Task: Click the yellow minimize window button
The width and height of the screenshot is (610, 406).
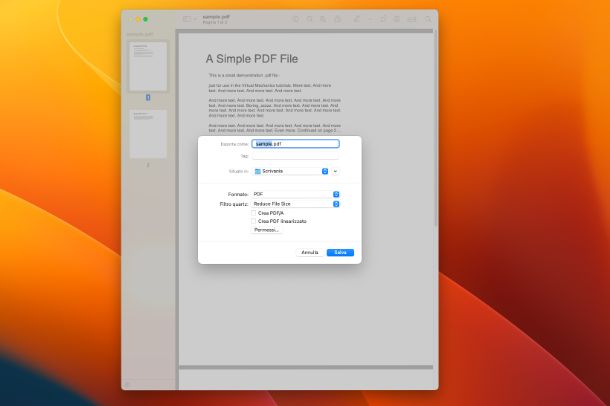Action: point(138,19)
